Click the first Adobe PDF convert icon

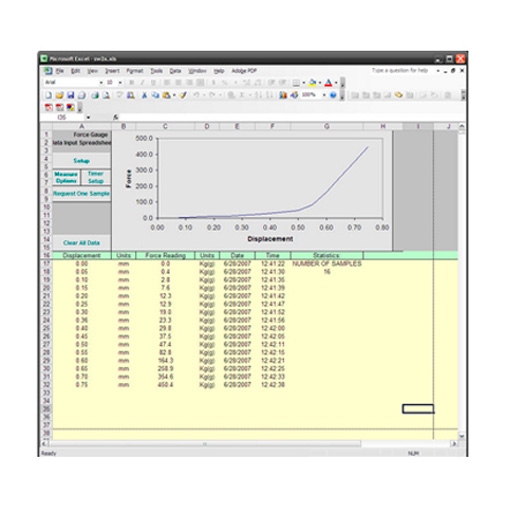click(x=49, y=107)
